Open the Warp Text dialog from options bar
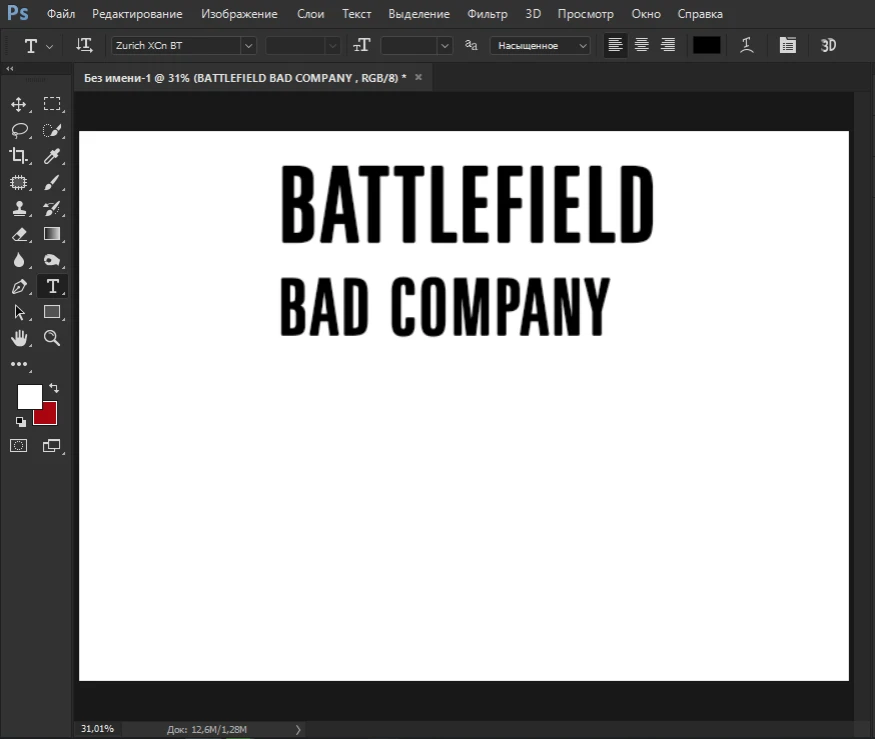The image size is (875, 739). point(746,45)
